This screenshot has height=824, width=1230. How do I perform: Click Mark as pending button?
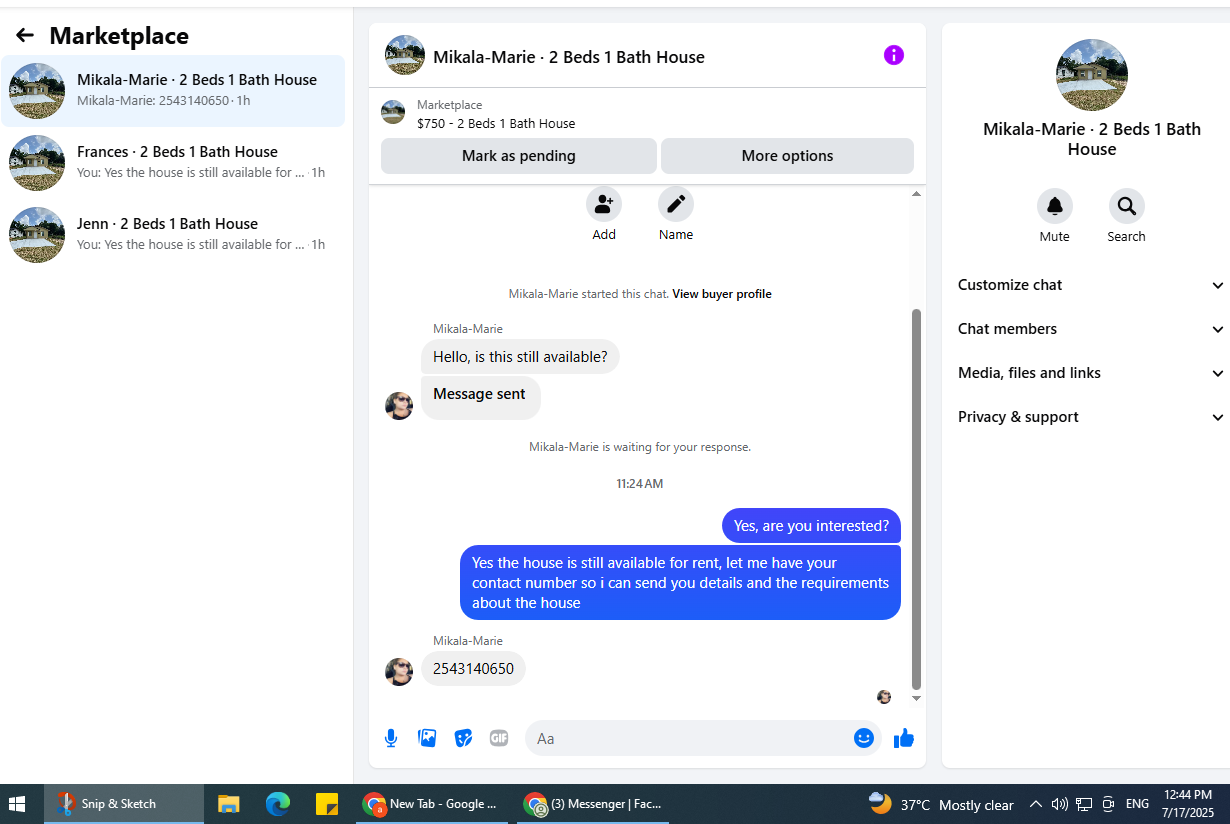[x=519, y=156]
